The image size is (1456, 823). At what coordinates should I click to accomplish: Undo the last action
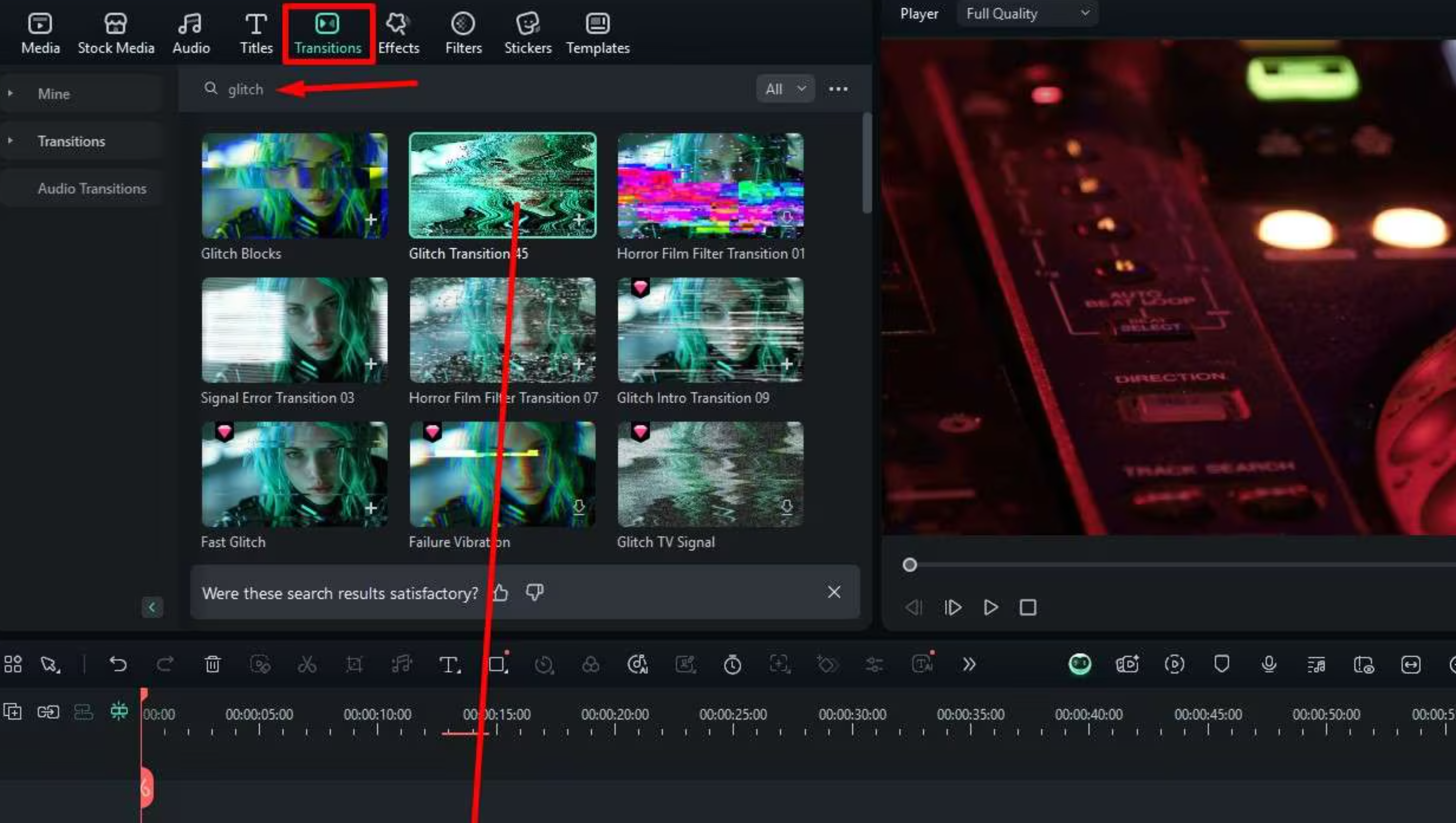(119, 664)
